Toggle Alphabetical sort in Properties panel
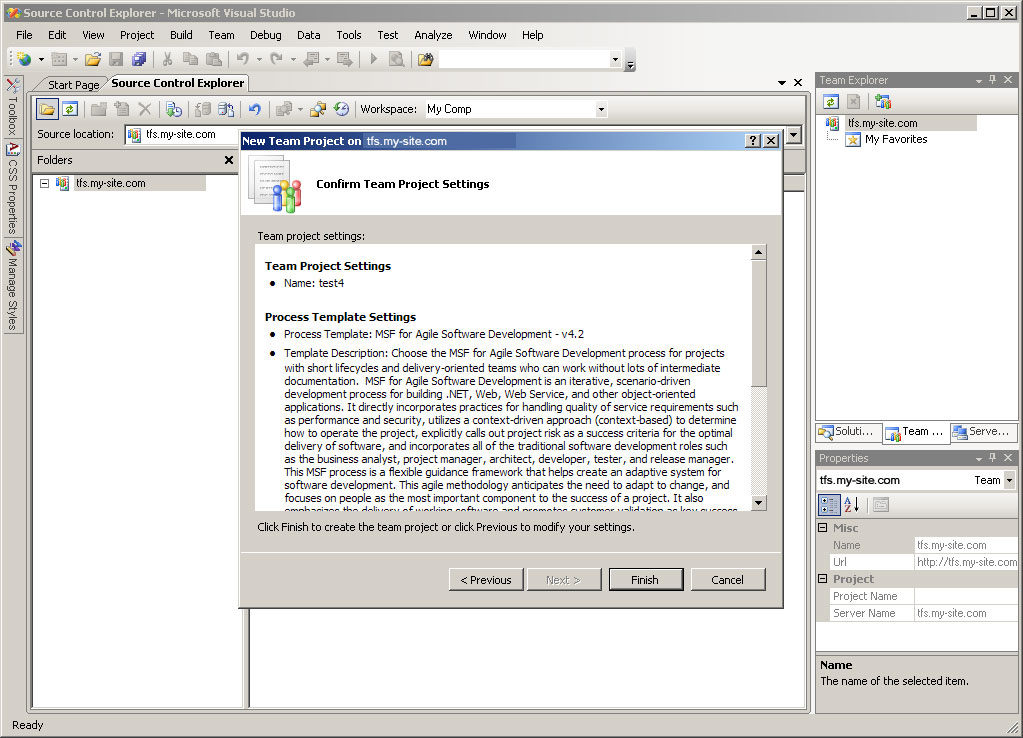 851,504
